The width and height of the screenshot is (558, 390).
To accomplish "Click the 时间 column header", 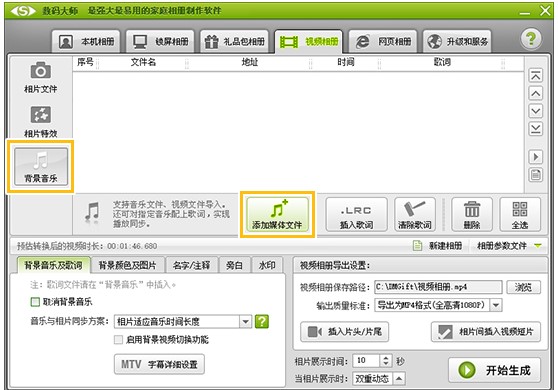I will tap(346, 62).
